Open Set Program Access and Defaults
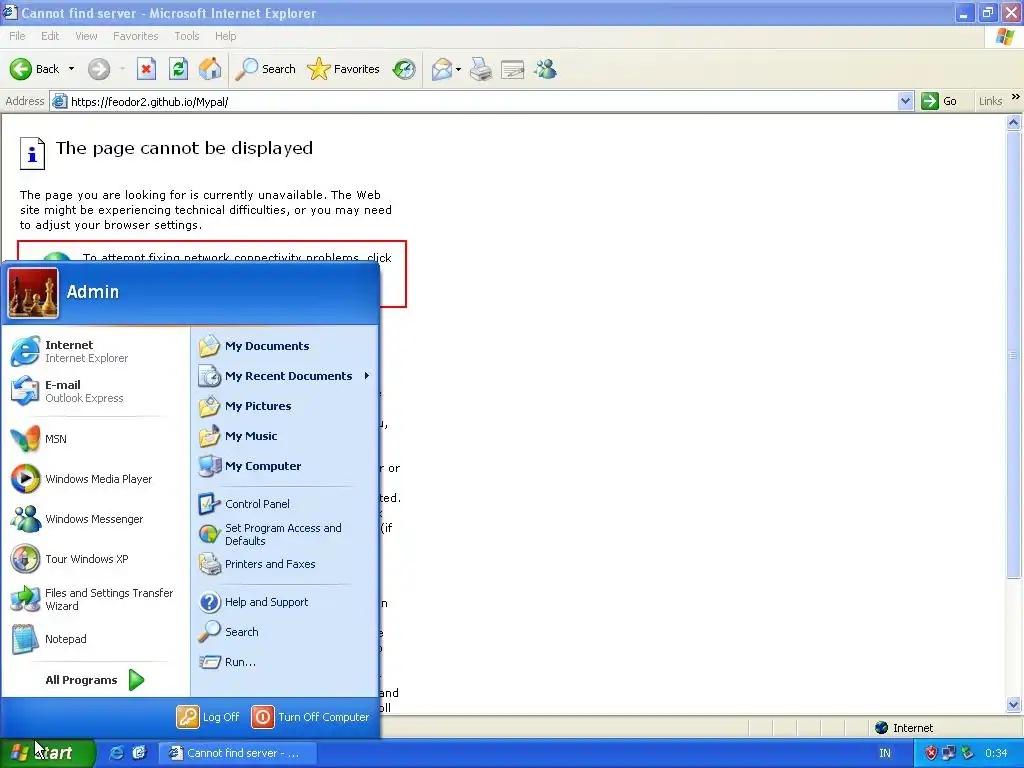Screen dimensions: 1024x768 click(285, 534)
